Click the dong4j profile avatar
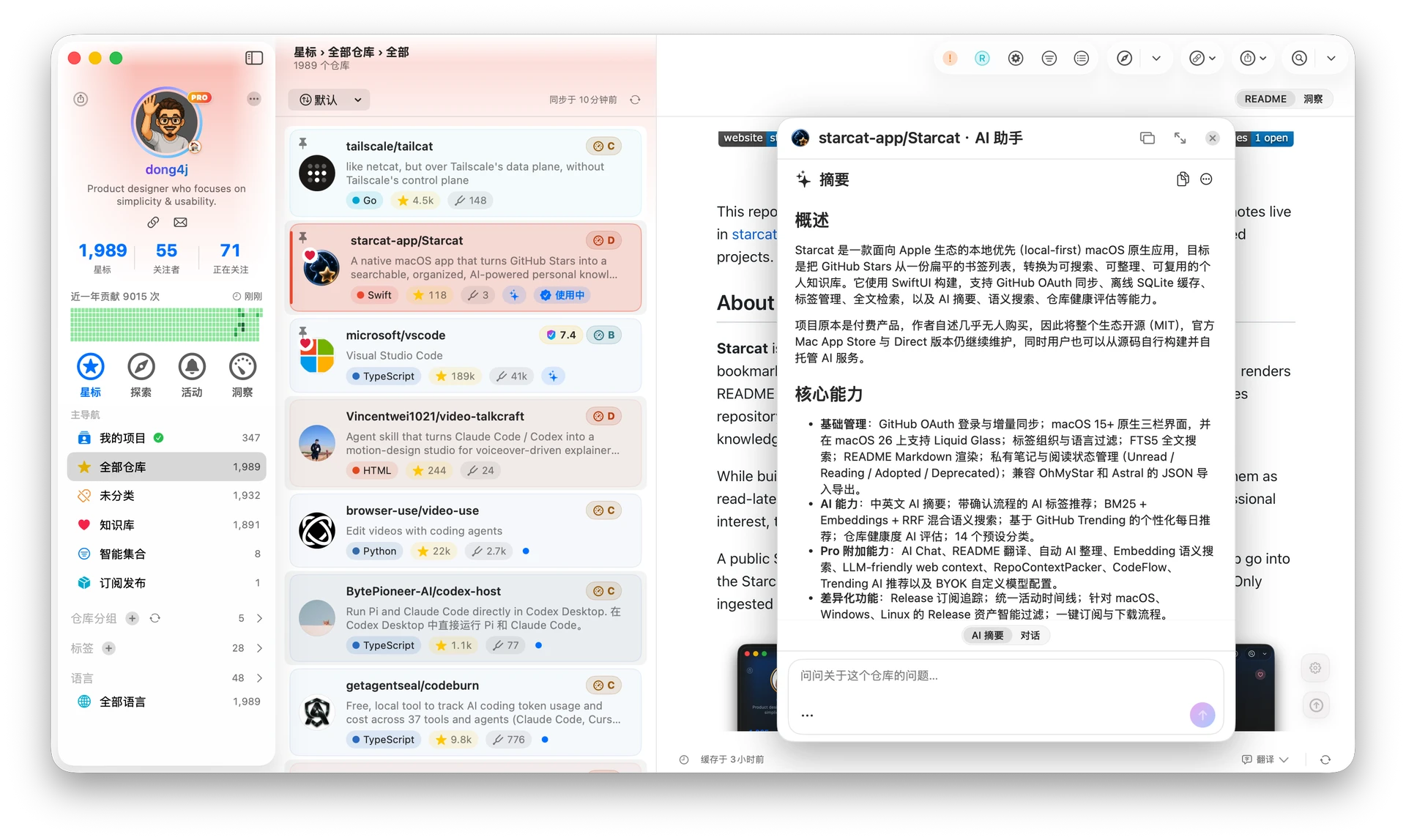The width and height of the screenshot is (1406, 840). (x=167, y=122)
